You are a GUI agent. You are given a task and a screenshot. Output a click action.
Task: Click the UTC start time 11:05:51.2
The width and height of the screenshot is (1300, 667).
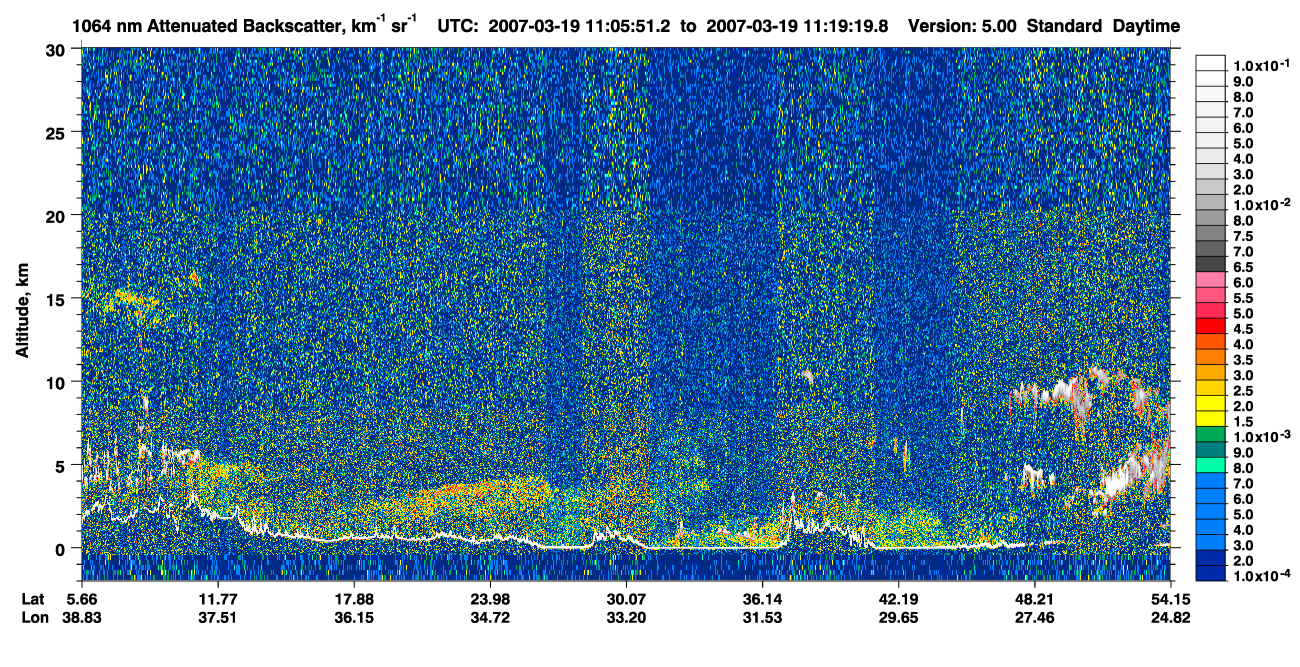pyautogui.click(x=625, y=26)
